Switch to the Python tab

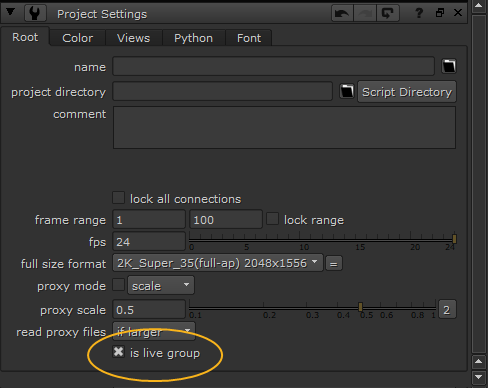[193, 38]
